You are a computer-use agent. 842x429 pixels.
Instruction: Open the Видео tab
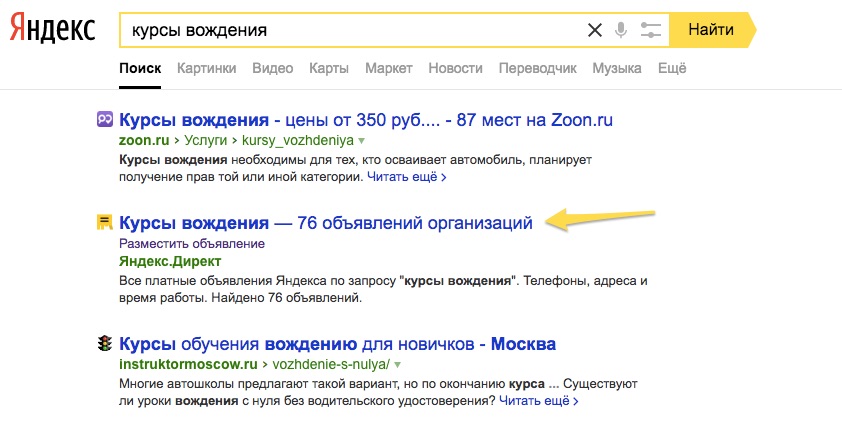(273, 68)
